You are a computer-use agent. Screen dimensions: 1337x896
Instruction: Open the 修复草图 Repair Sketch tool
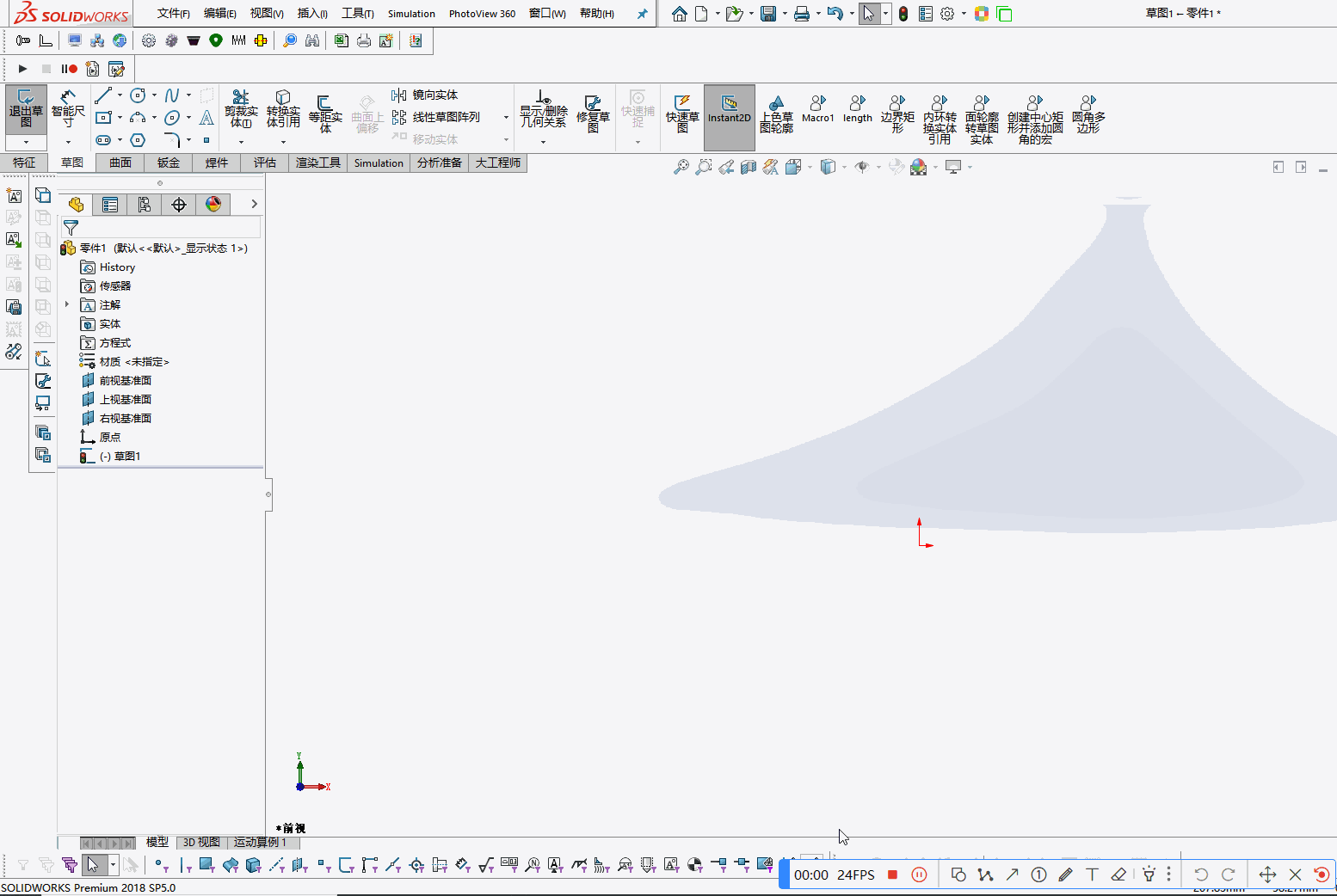(x=593, y=113)
